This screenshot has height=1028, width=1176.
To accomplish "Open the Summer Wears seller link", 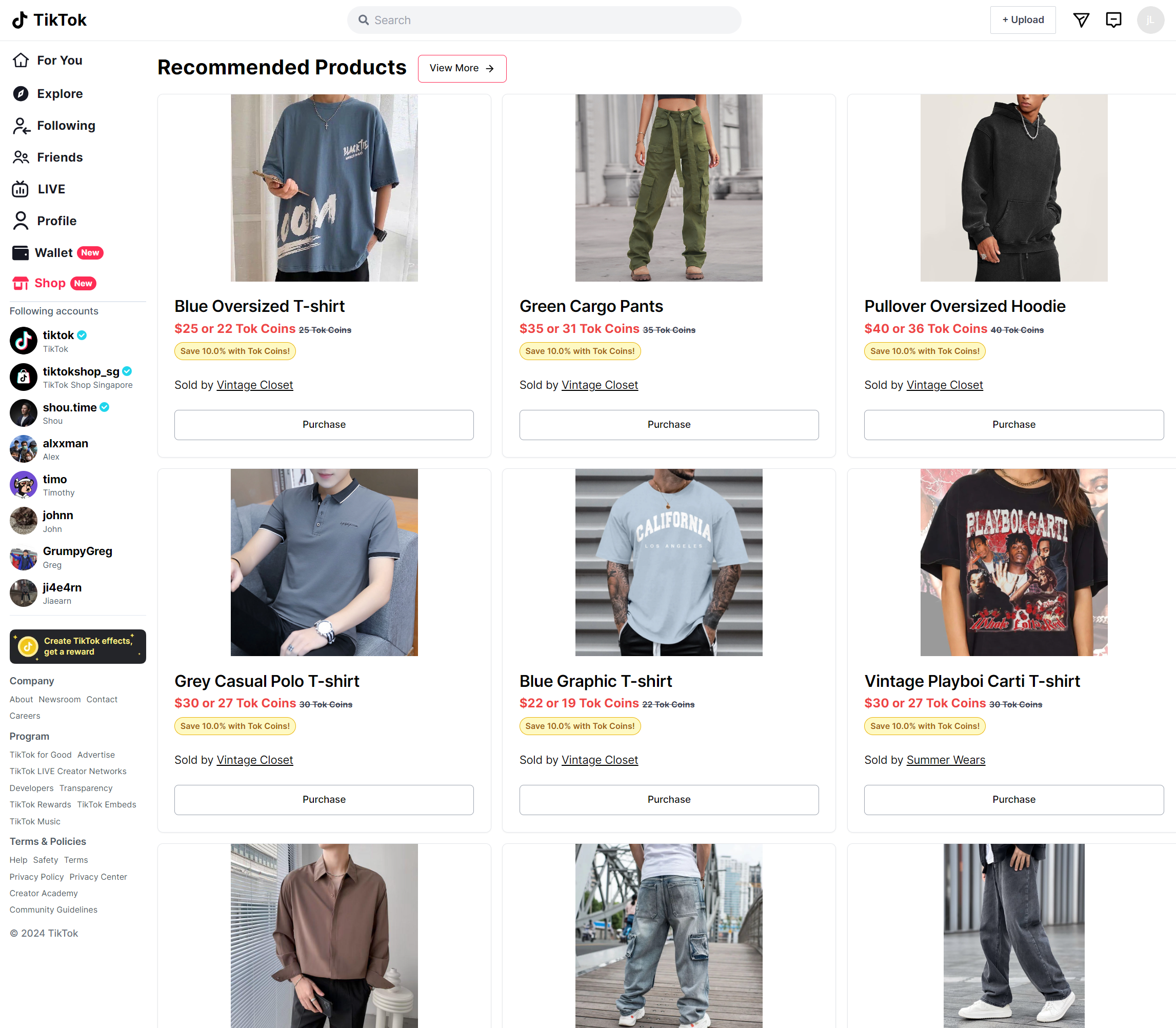I will 945,760.
